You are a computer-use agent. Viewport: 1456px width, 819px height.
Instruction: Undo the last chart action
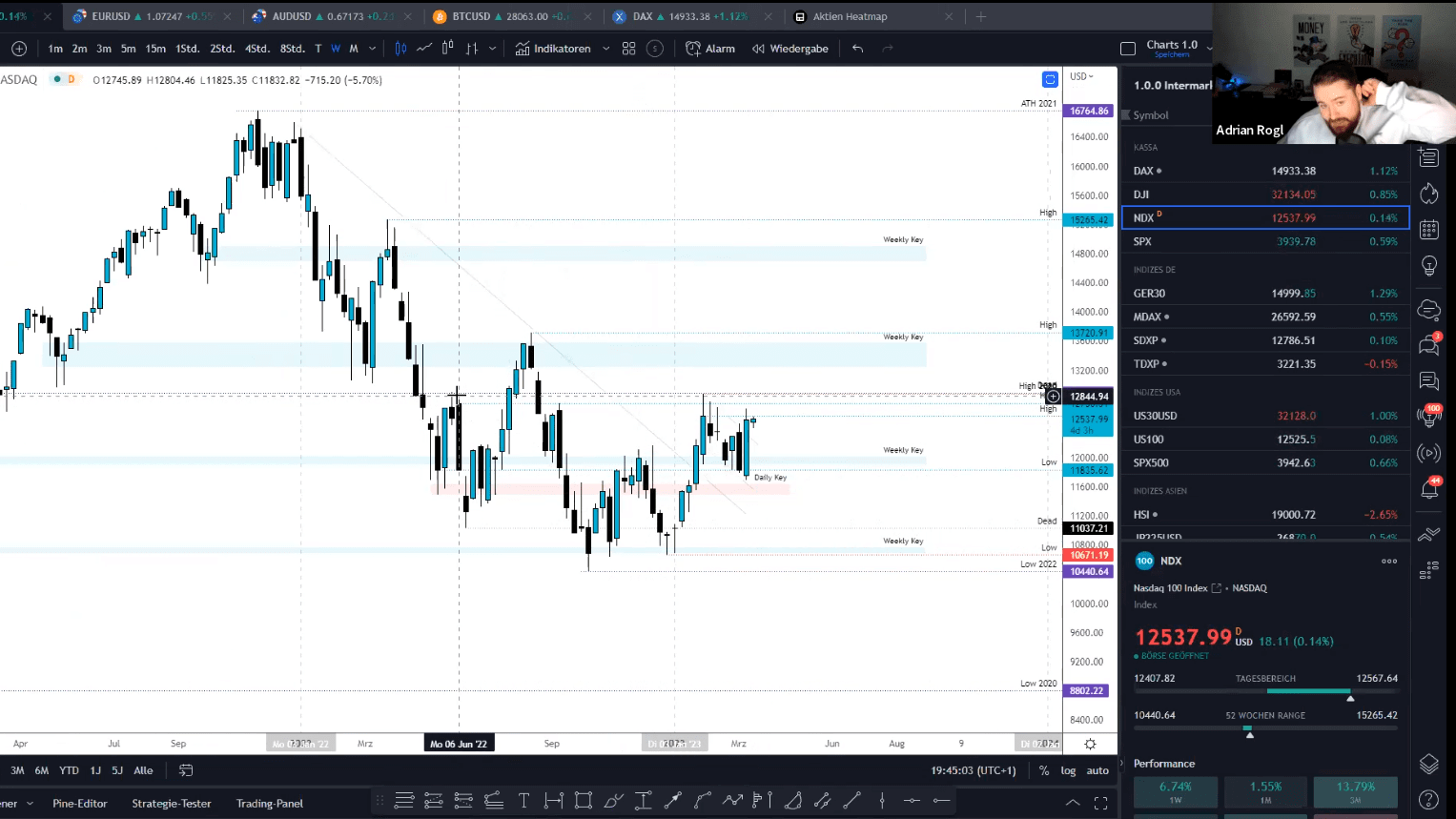858,49
